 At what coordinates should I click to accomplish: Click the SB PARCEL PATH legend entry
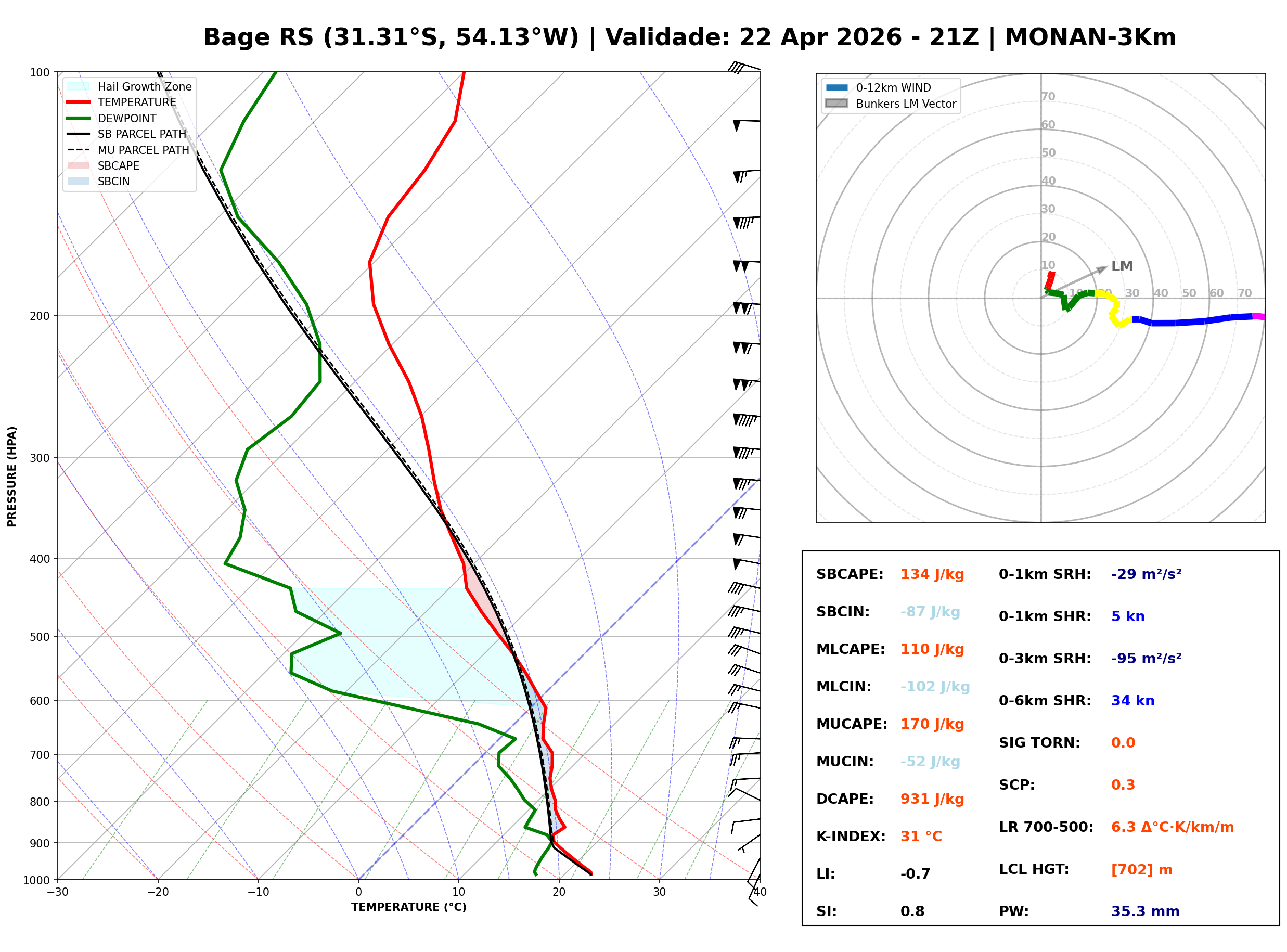(79, 134)
